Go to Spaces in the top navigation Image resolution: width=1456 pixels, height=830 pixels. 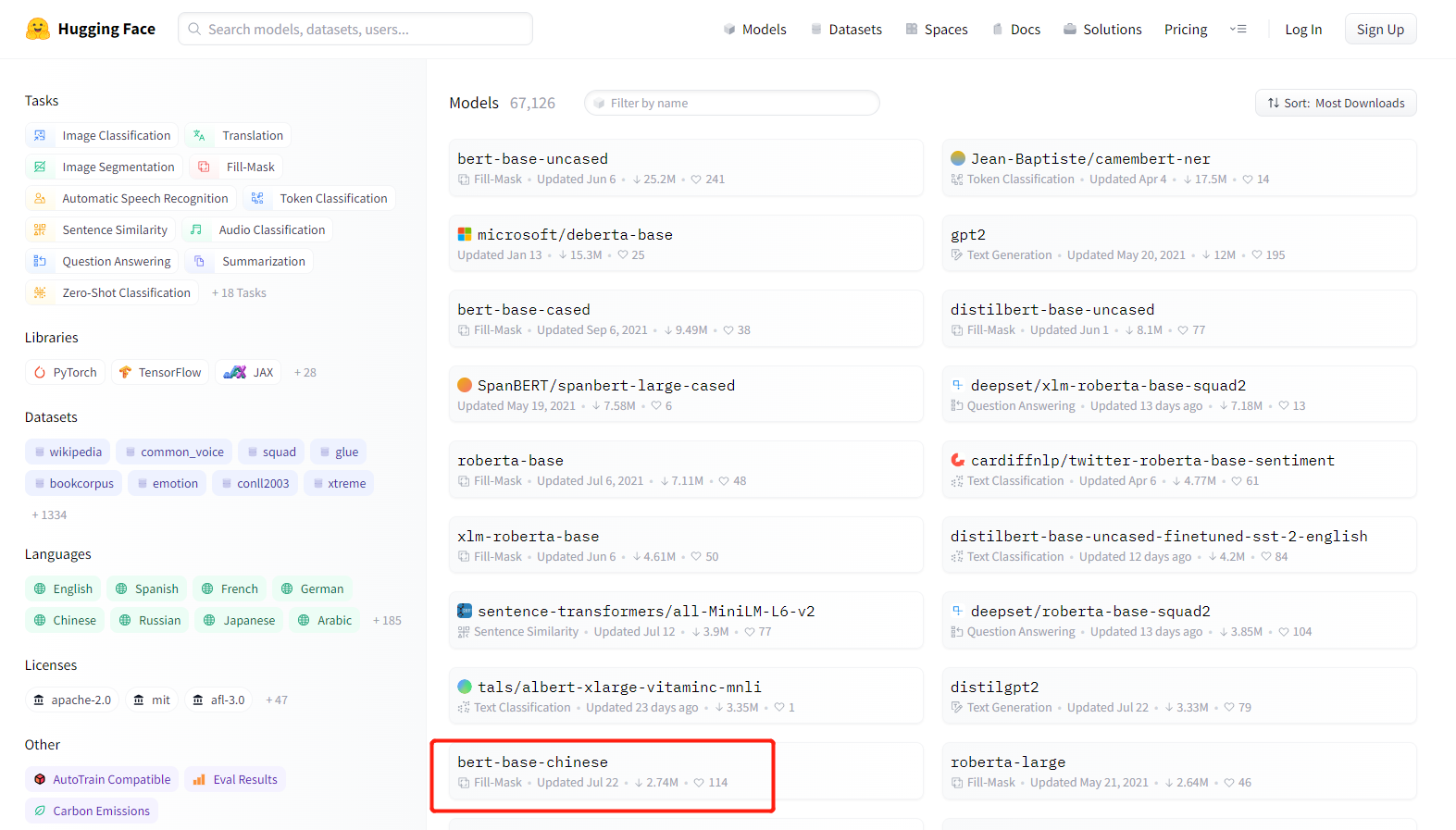coord(937,30)
